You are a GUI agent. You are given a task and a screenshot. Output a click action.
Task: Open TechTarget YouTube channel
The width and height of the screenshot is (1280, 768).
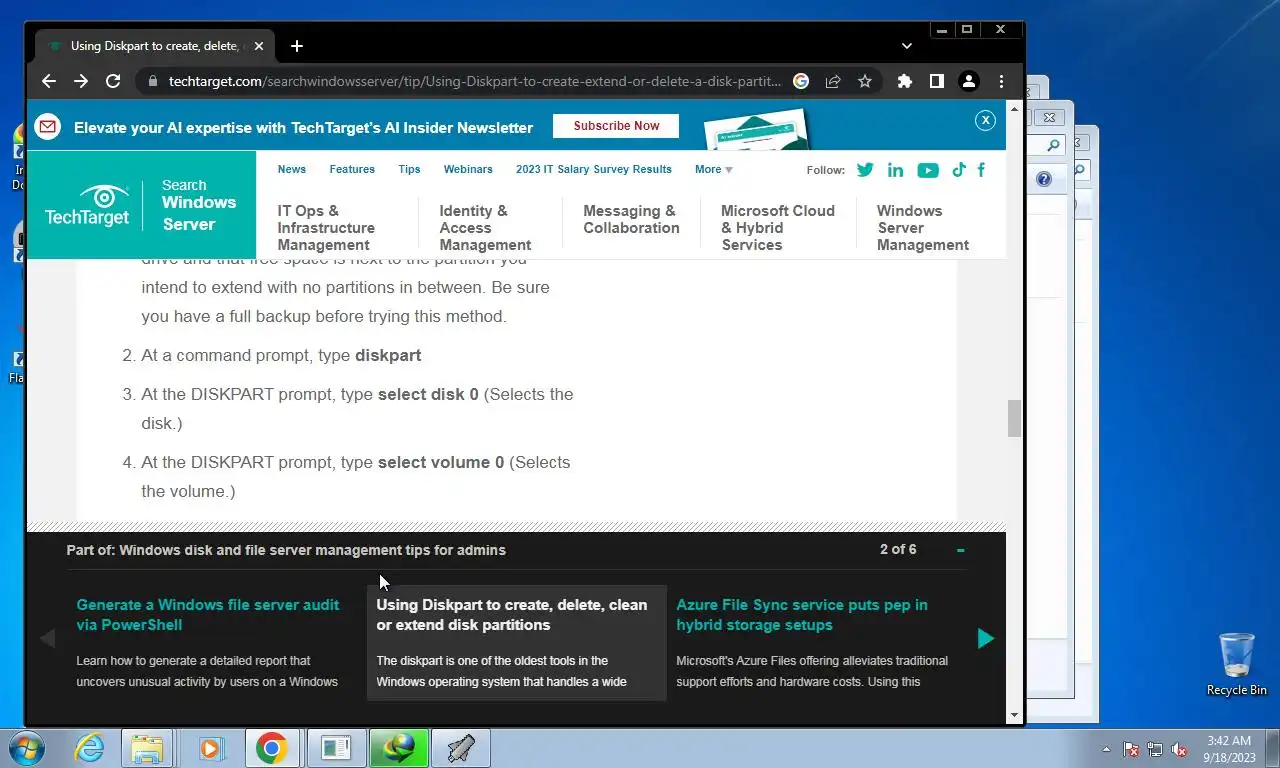928,170
